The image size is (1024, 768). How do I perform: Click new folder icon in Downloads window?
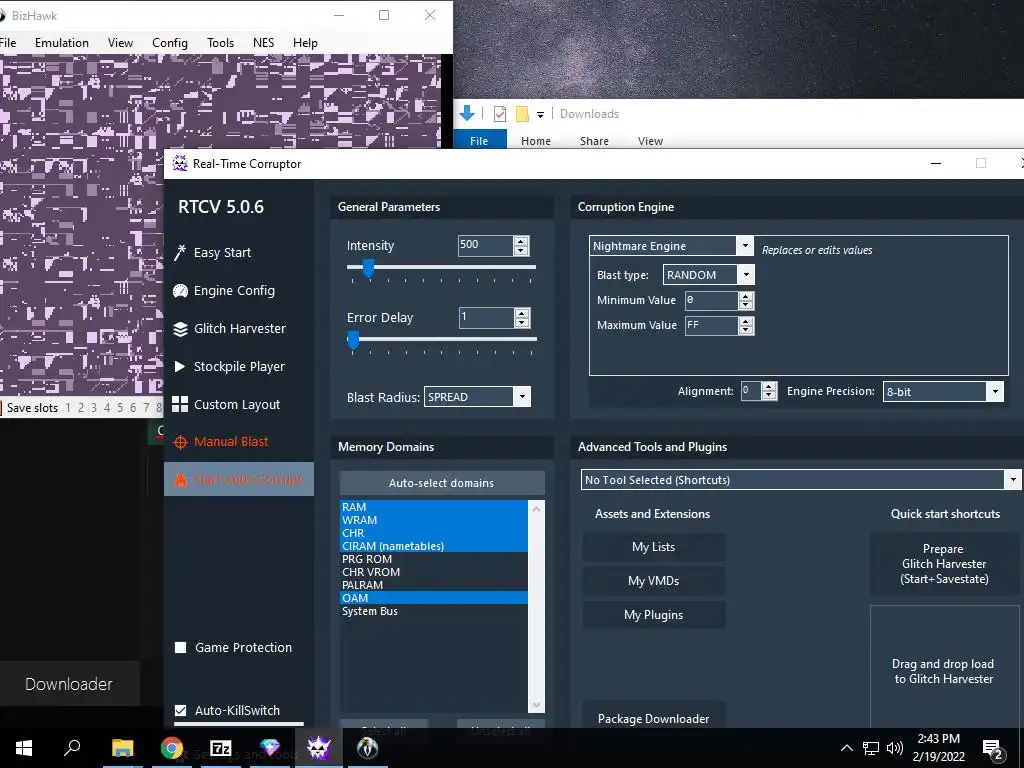(522, 114)
